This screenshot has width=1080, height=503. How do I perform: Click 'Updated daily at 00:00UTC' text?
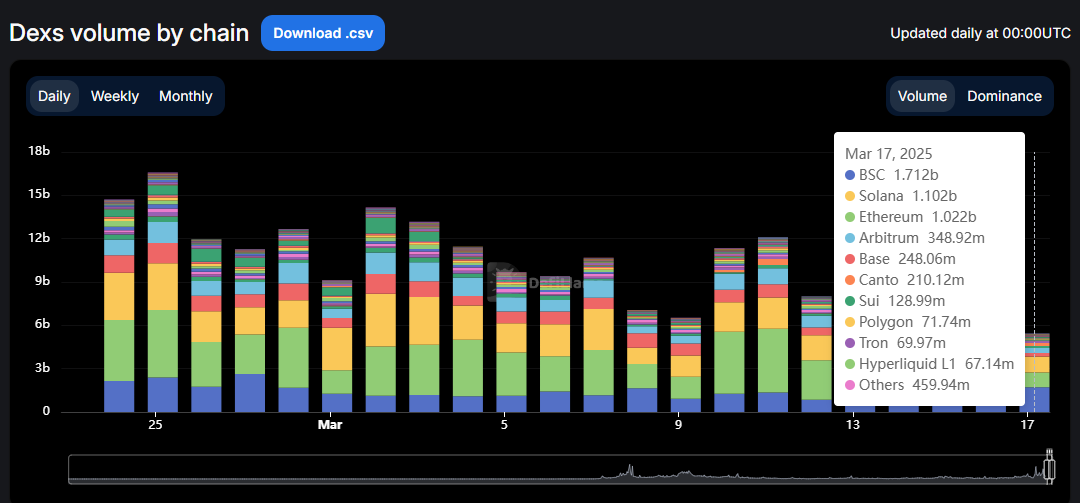tap(980, 33)
